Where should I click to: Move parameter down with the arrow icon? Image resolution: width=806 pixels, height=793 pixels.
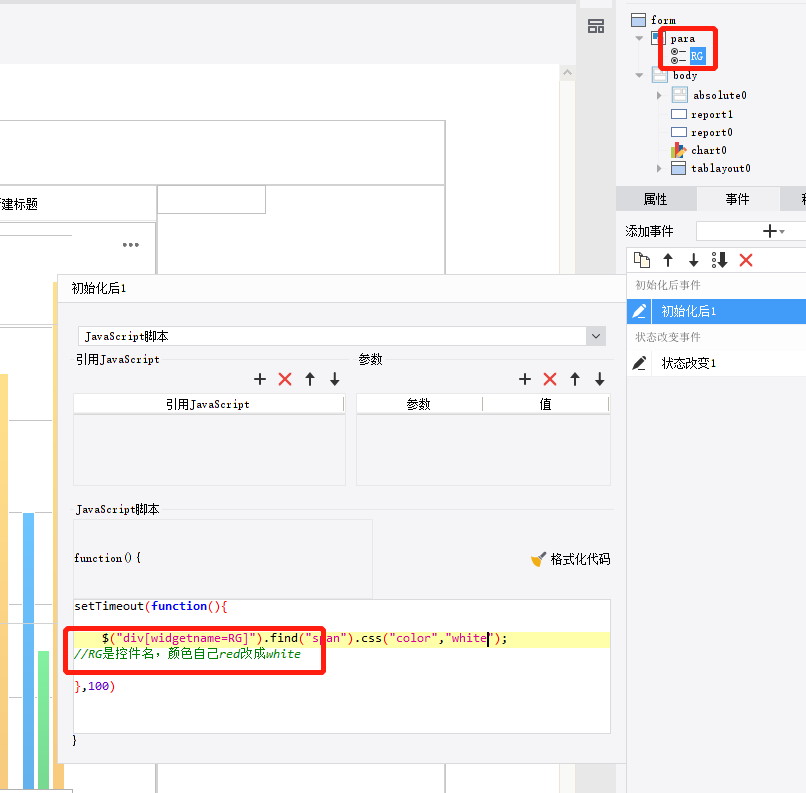point(599,379)
